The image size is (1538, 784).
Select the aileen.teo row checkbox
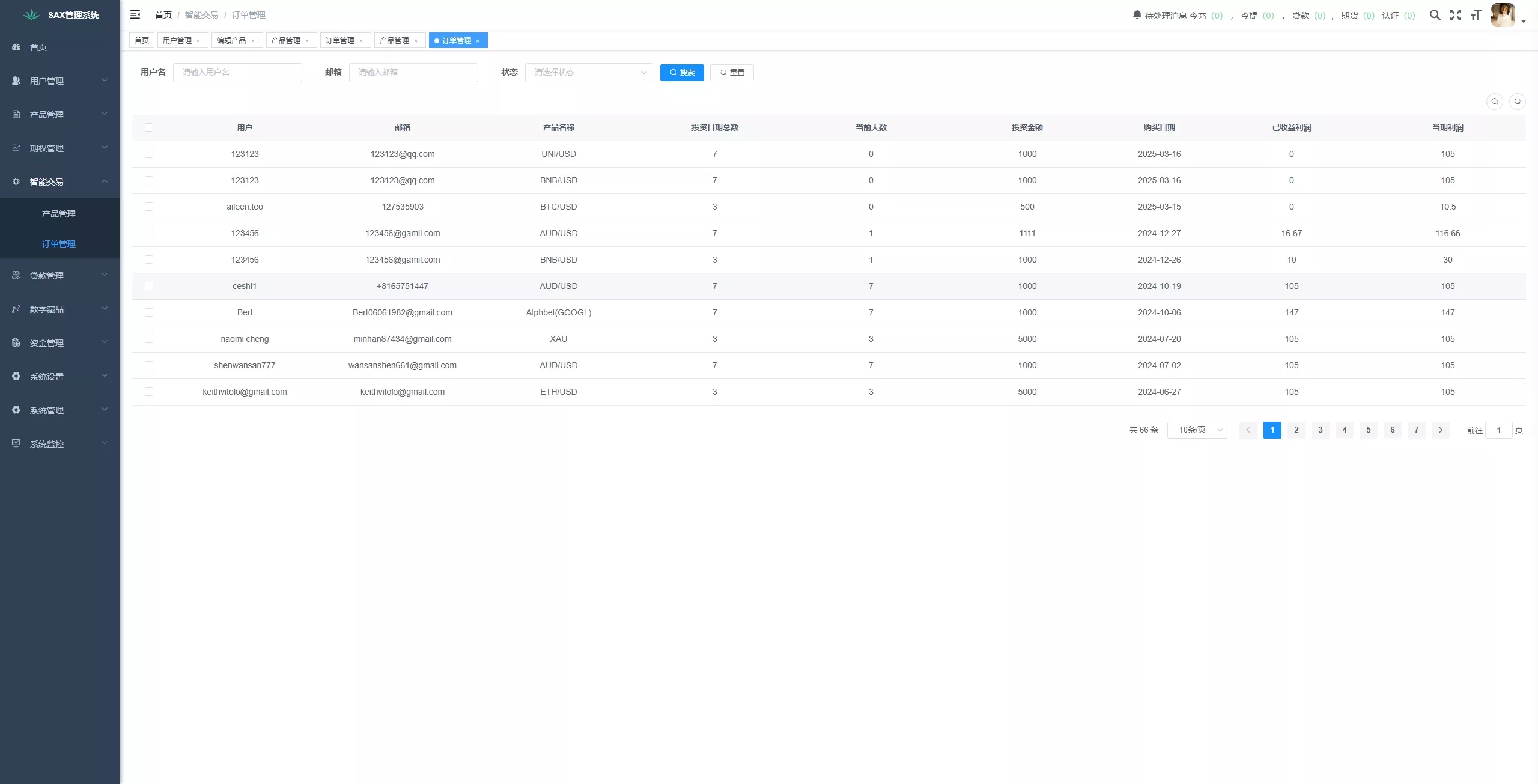[149, 207]
